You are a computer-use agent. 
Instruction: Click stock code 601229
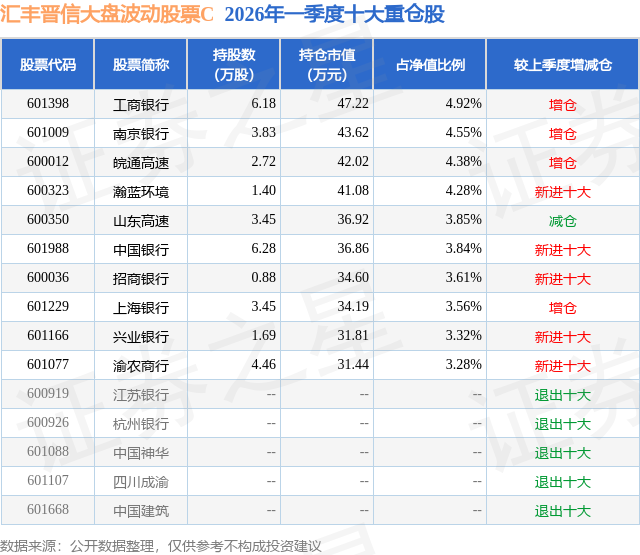[x=48, y=306]
